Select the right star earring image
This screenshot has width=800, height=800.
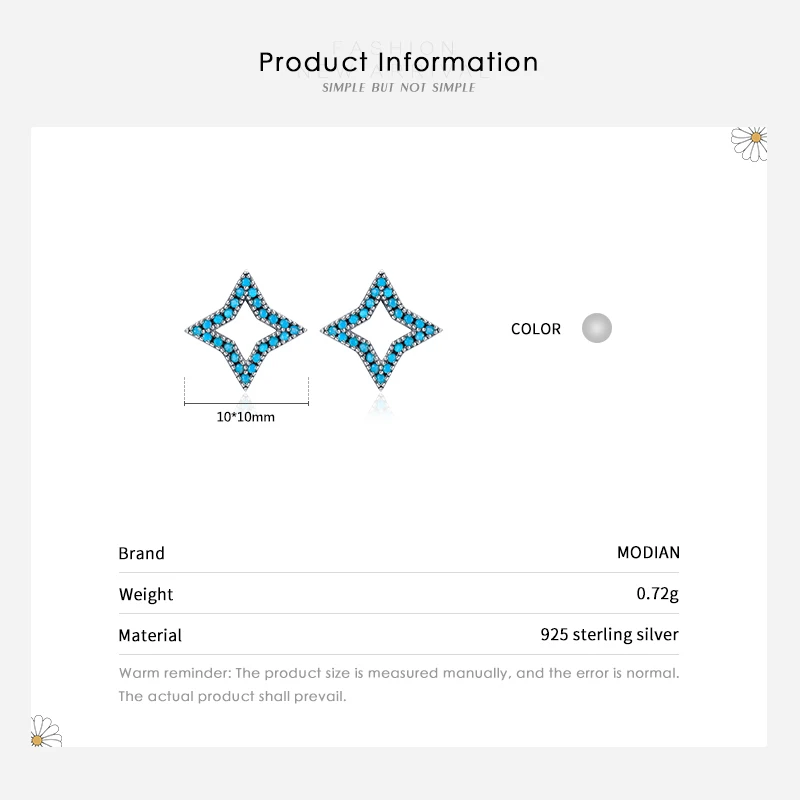click(383, 329)
